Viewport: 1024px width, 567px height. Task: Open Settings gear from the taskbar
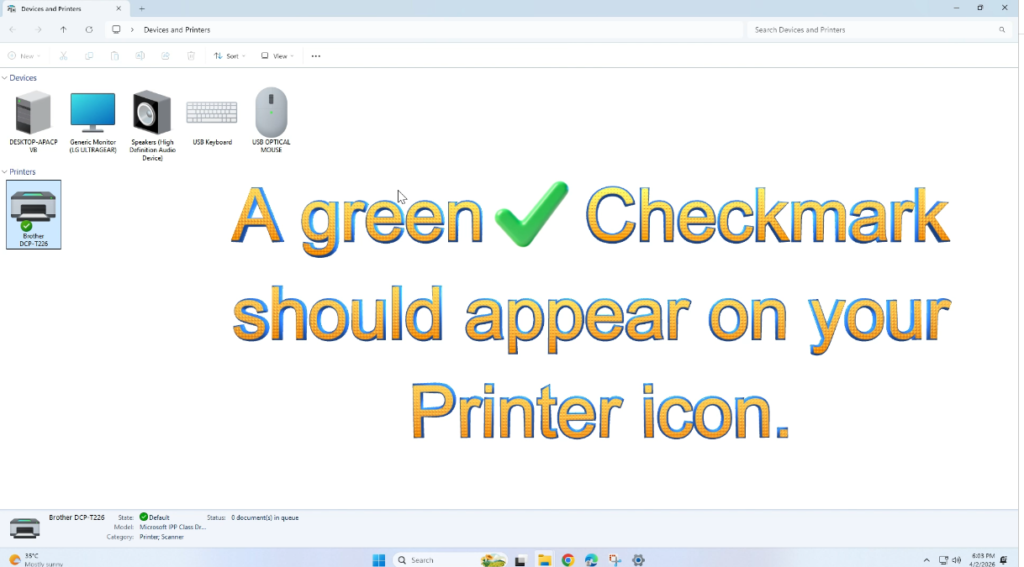pos(638,560)
